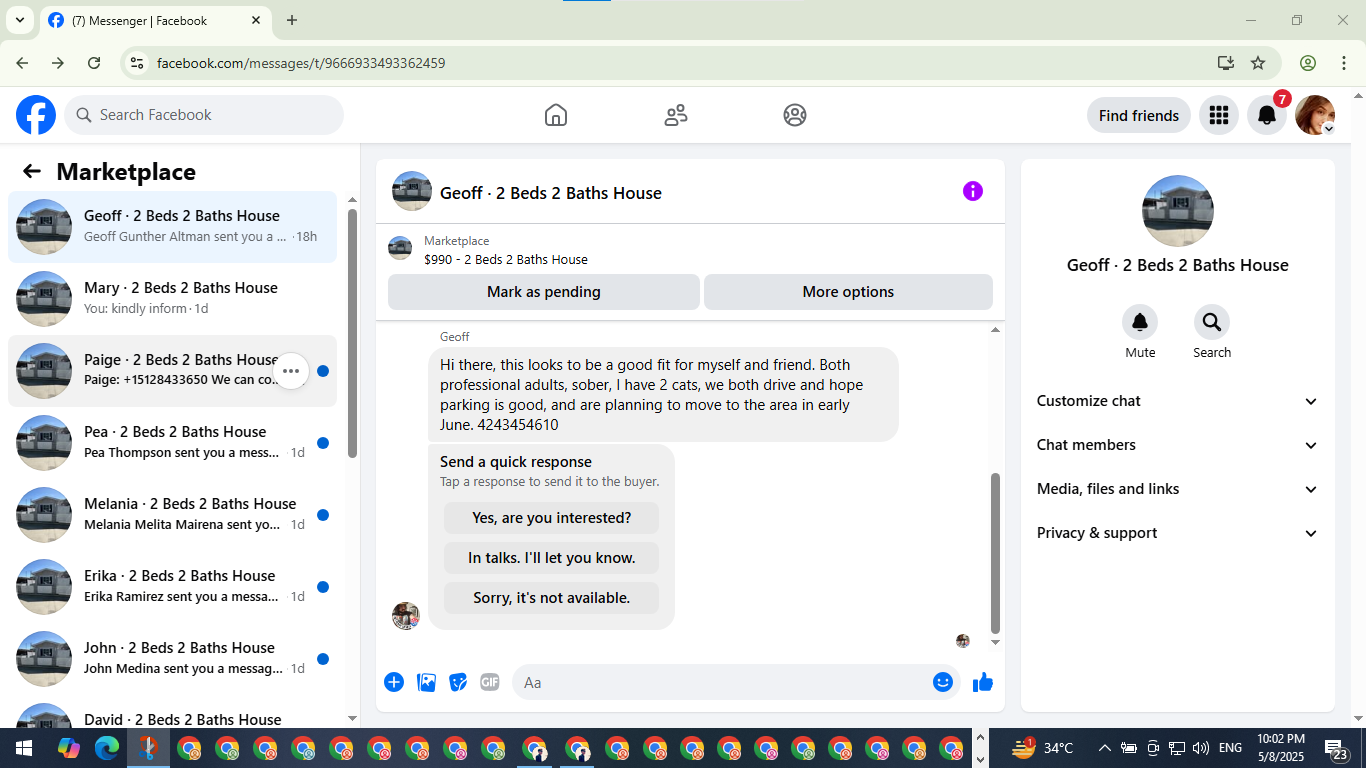
Task: Send a thumbs-up like
Action: pyautogui.click(x=983, y=682)
